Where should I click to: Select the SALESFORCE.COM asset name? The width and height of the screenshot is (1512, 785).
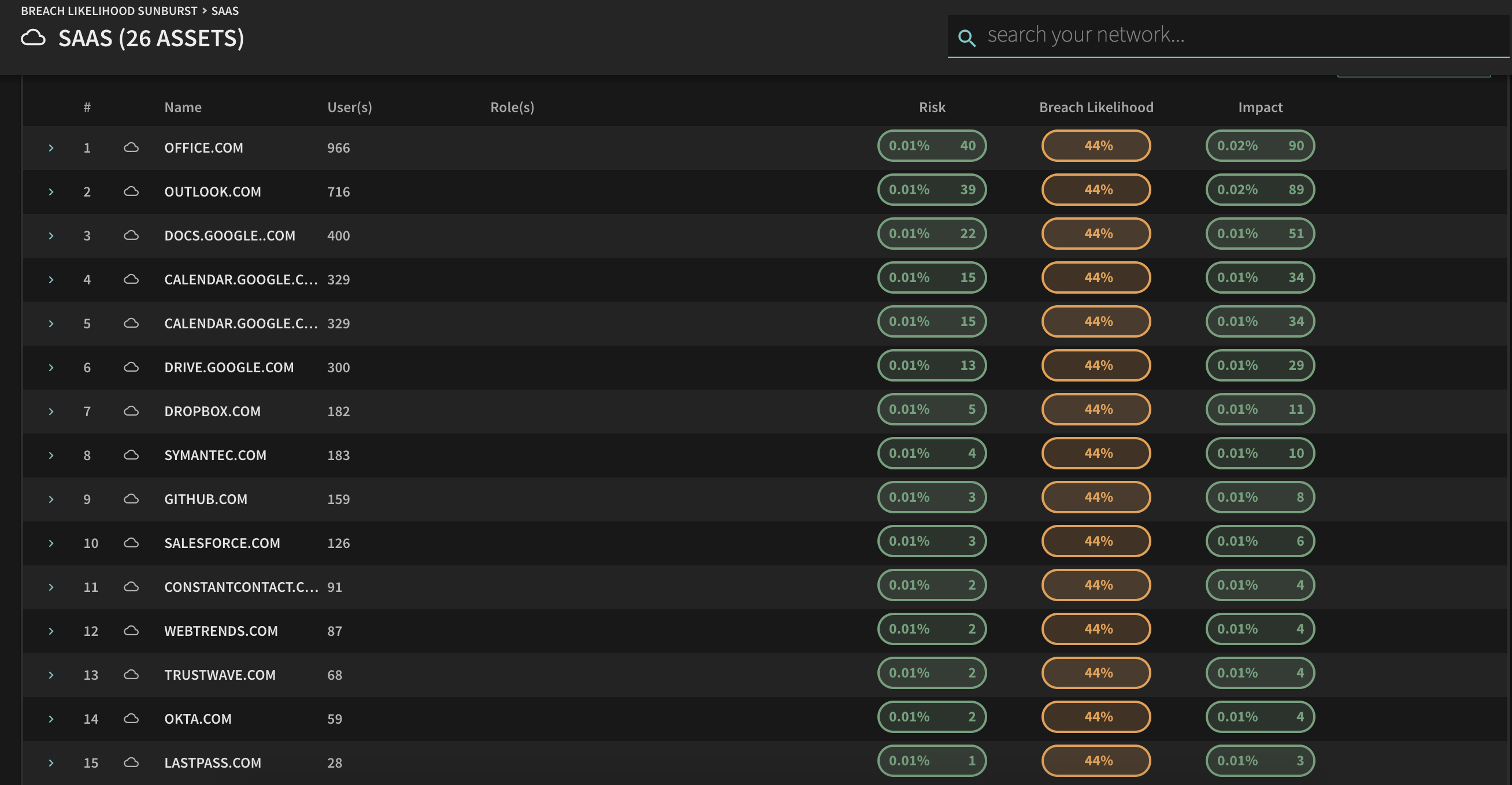click(222, 544)
